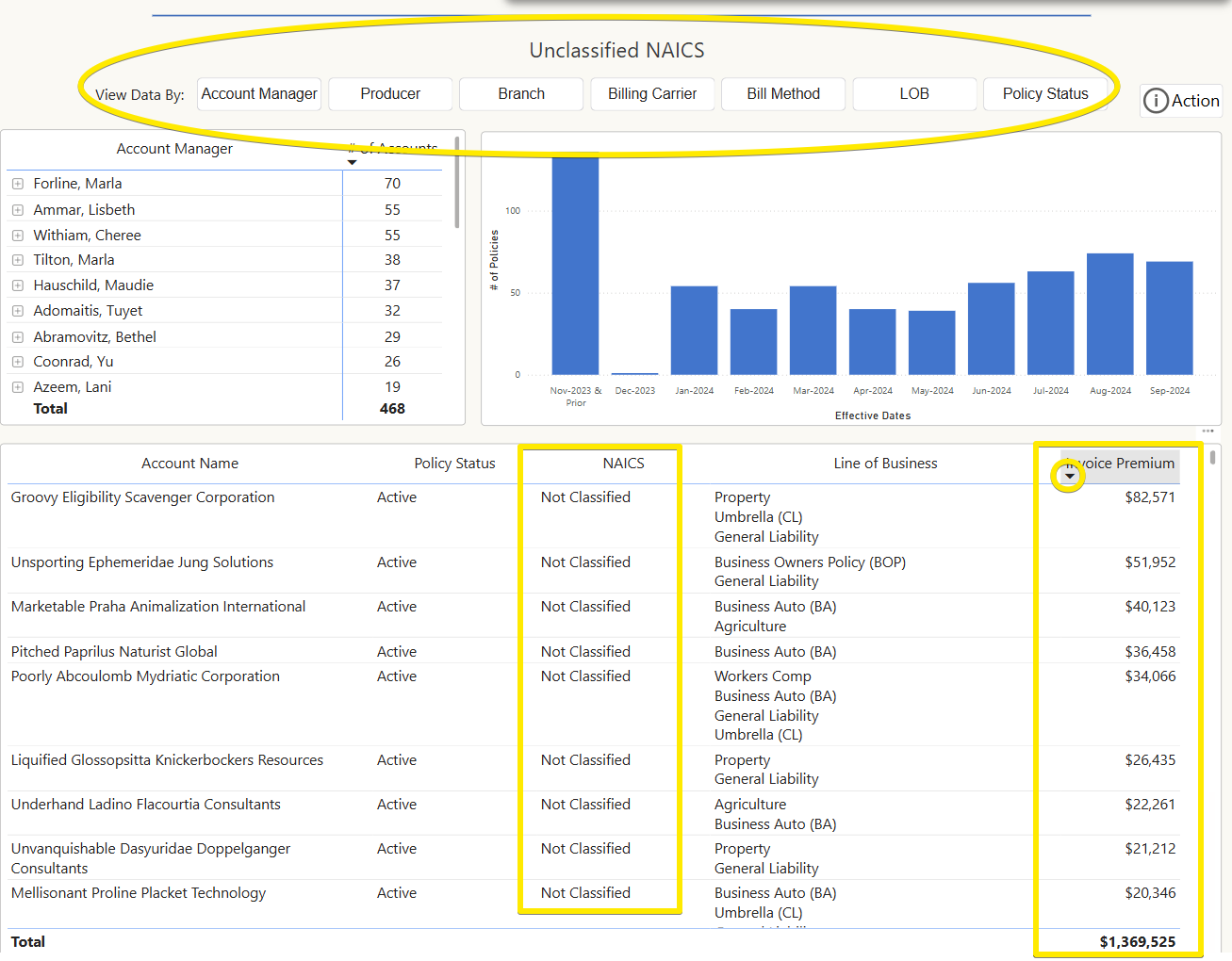Click sort arrow under Invoice Premium header

point(1069,477)
